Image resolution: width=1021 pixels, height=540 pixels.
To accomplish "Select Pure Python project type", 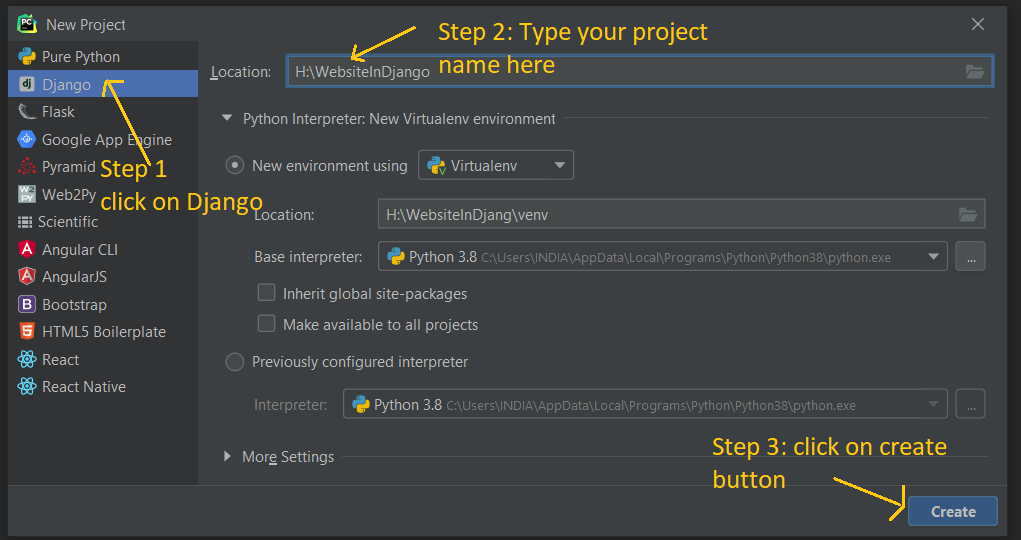I will click(x=80, y=57).
